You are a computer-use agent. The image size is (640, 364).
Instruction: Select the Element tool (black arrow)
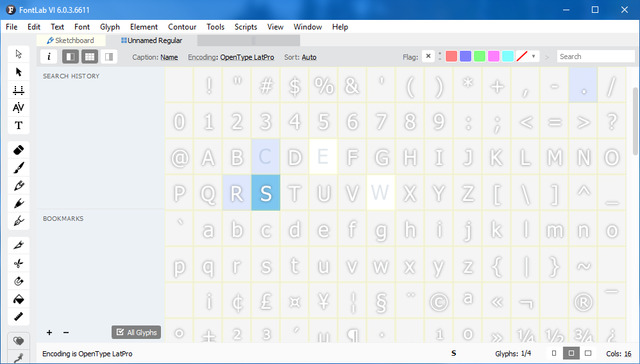tap(18, 72)
